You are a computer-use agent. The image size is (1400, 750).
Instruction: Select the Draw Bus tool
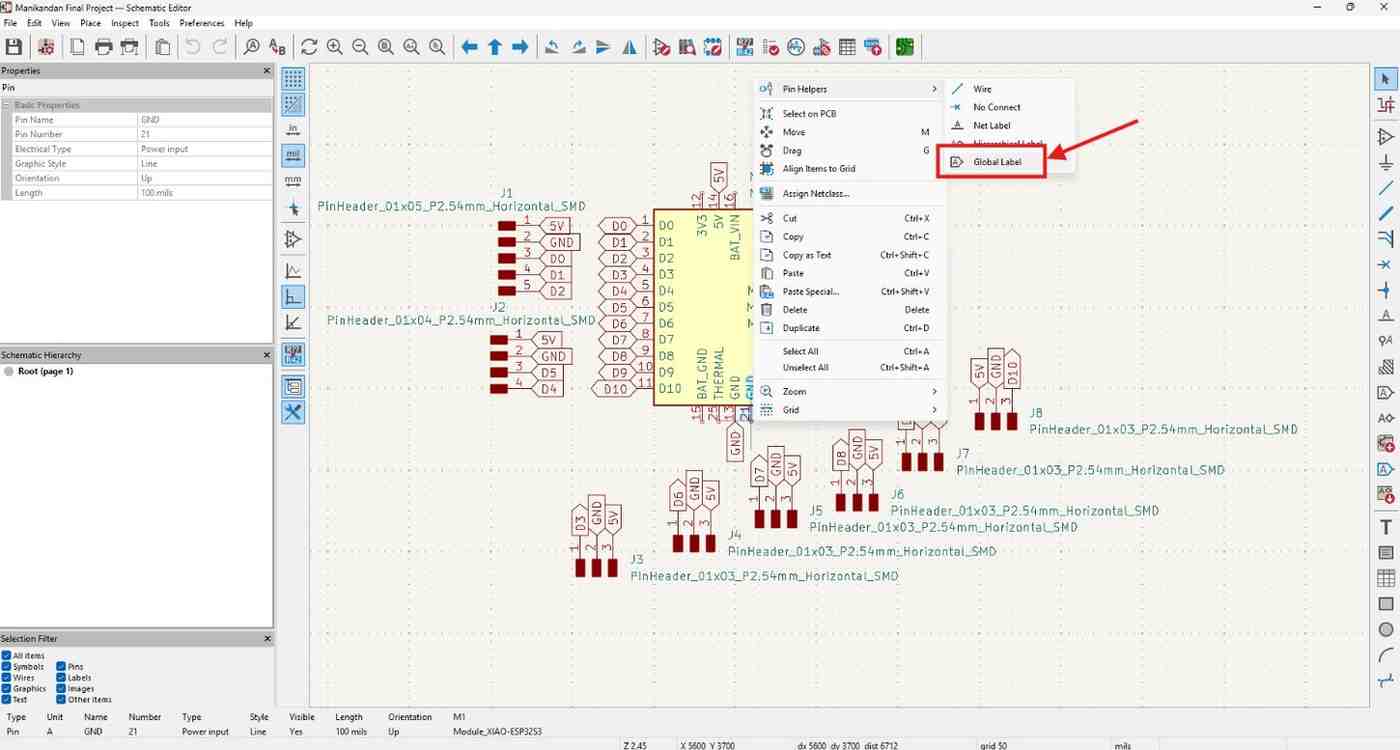pos(1386,213)
